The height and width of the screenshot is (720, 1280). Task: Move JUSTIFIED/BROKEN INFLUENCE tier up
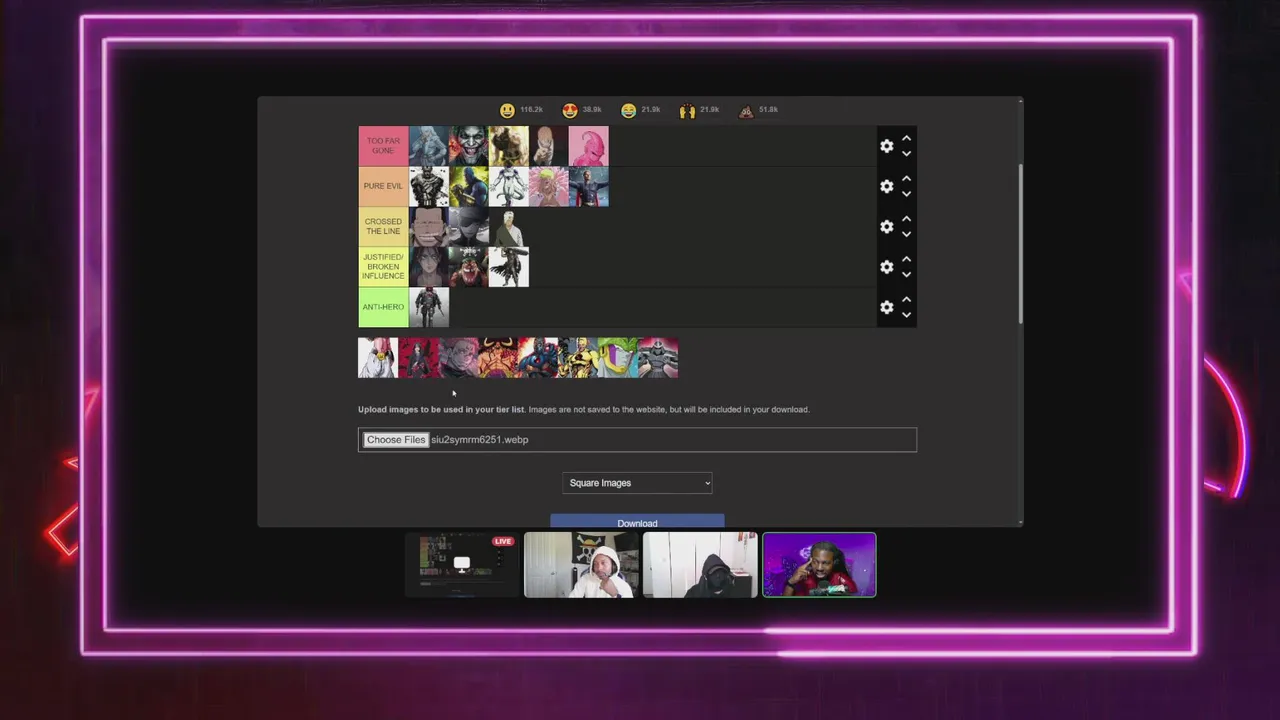pos(906,259)
